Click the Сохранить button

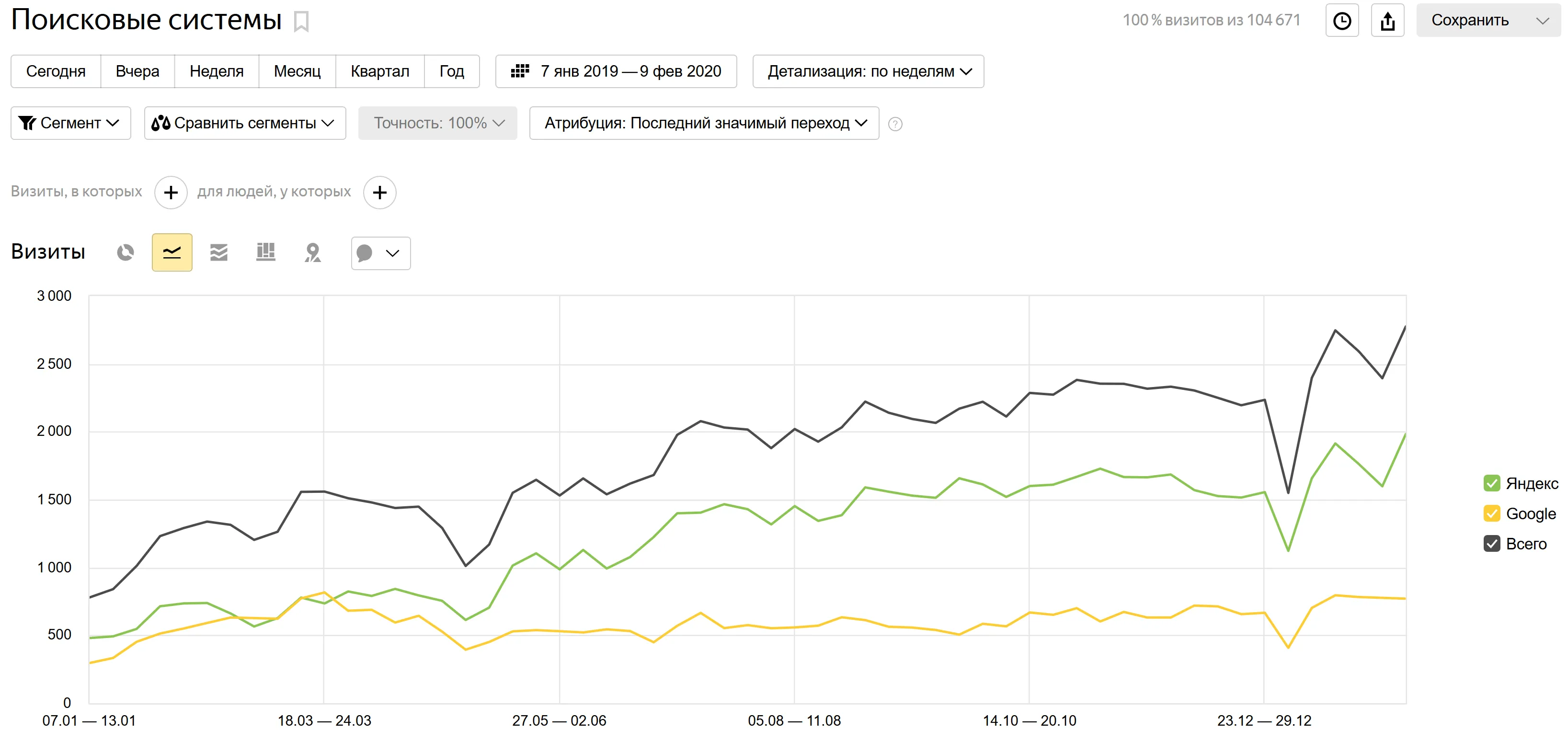point(1469,21)
